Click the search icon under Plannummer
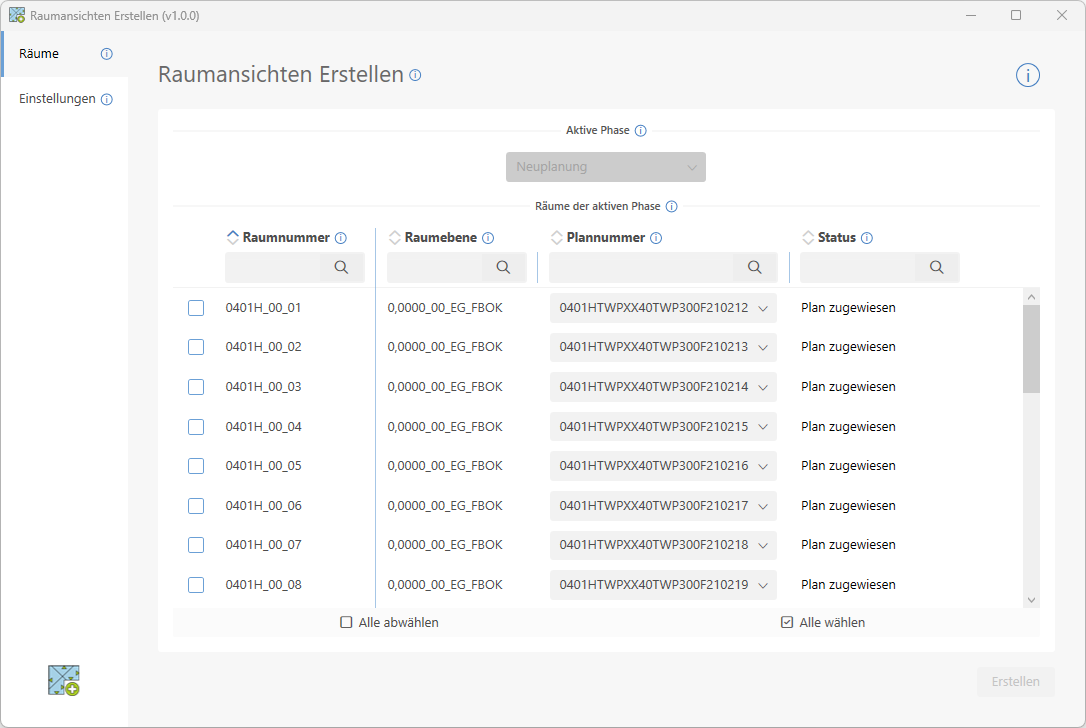 [755, 267]
